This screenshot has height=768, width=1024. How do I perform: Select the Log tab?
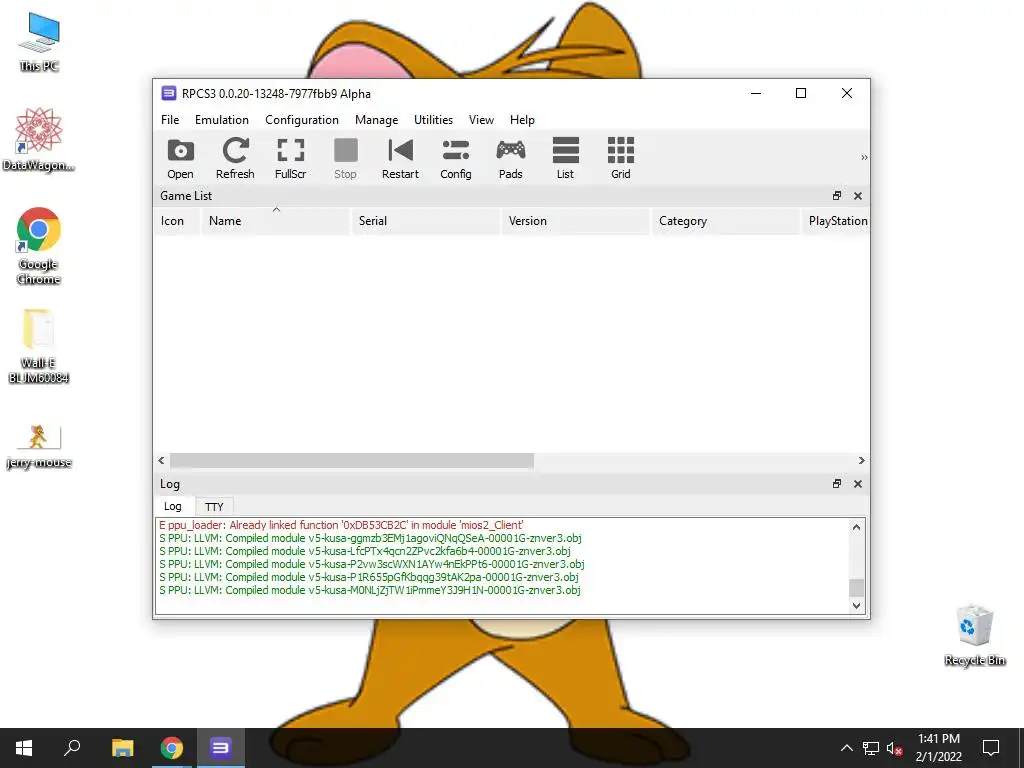tap(173, 506)
